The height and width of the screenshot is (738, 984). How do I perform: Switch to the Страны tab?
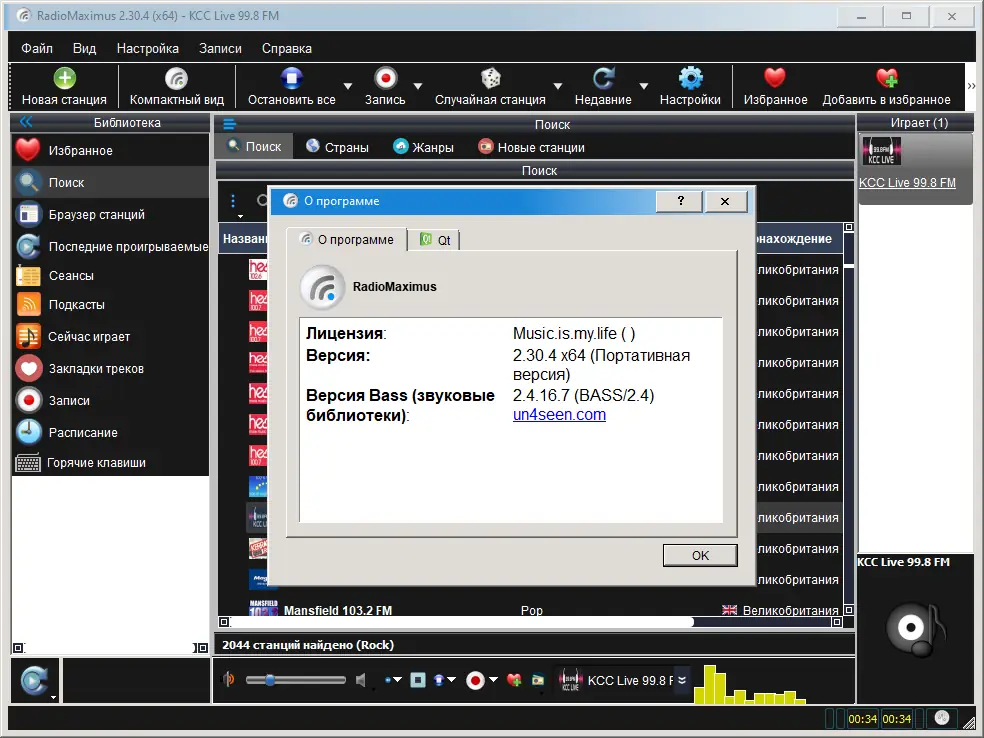(x=338, y=147)
